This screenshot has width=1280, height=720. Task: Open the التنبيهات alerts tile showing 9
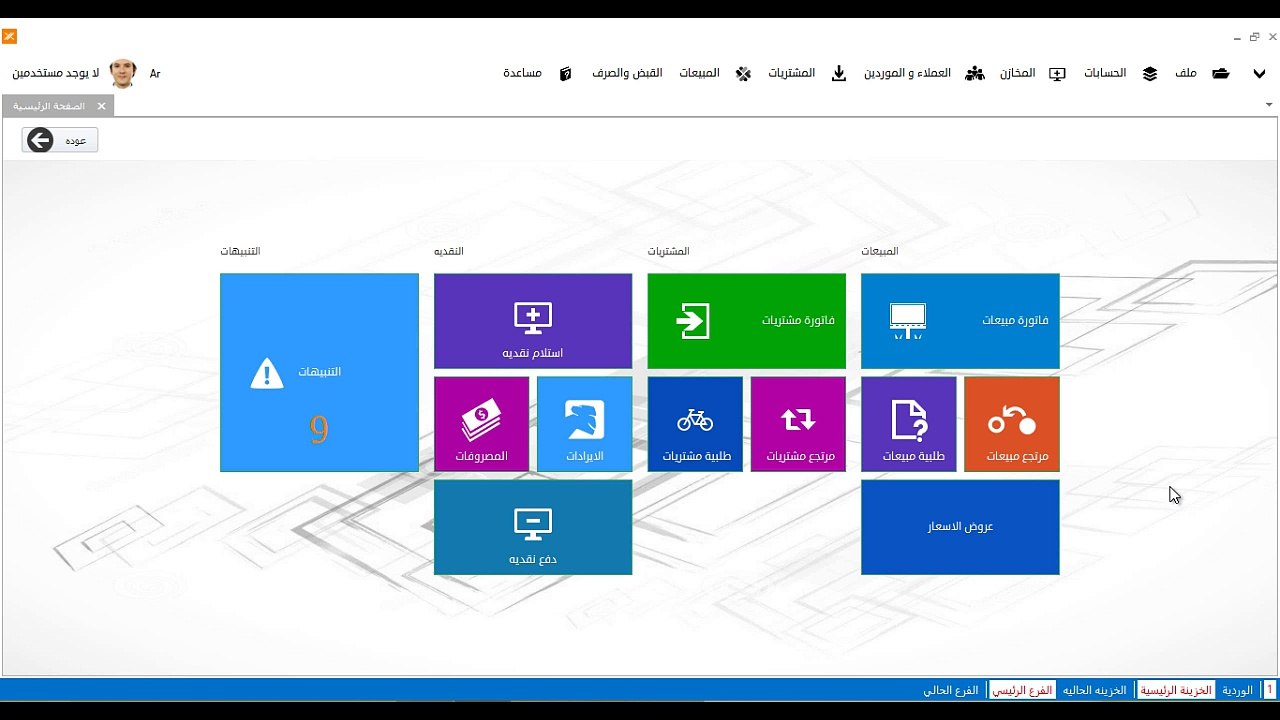point(320,372)
